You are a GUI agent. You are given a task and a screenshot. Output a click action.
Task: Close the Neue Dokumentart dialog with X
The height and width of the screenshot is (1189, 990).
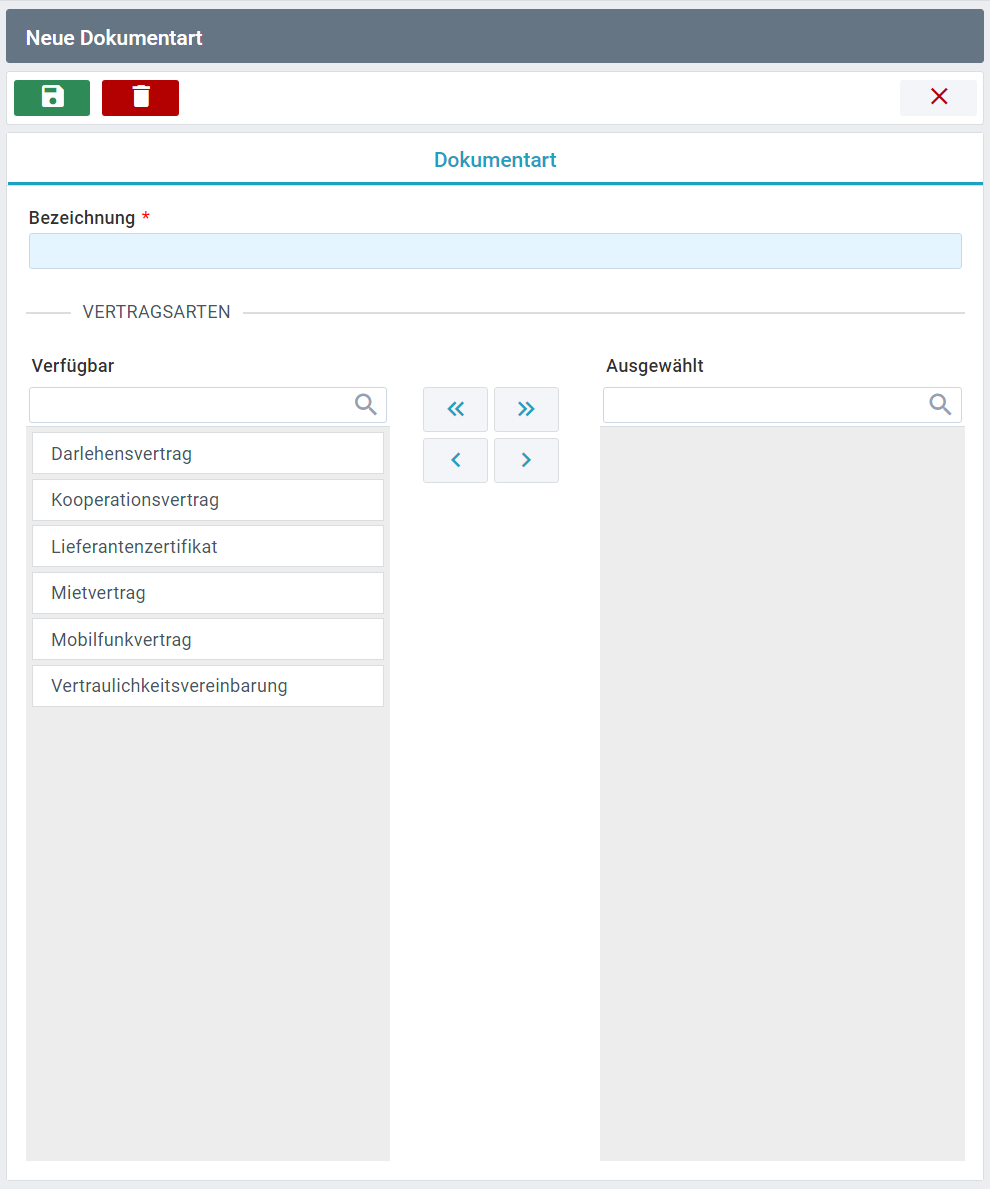pos(938,98)
